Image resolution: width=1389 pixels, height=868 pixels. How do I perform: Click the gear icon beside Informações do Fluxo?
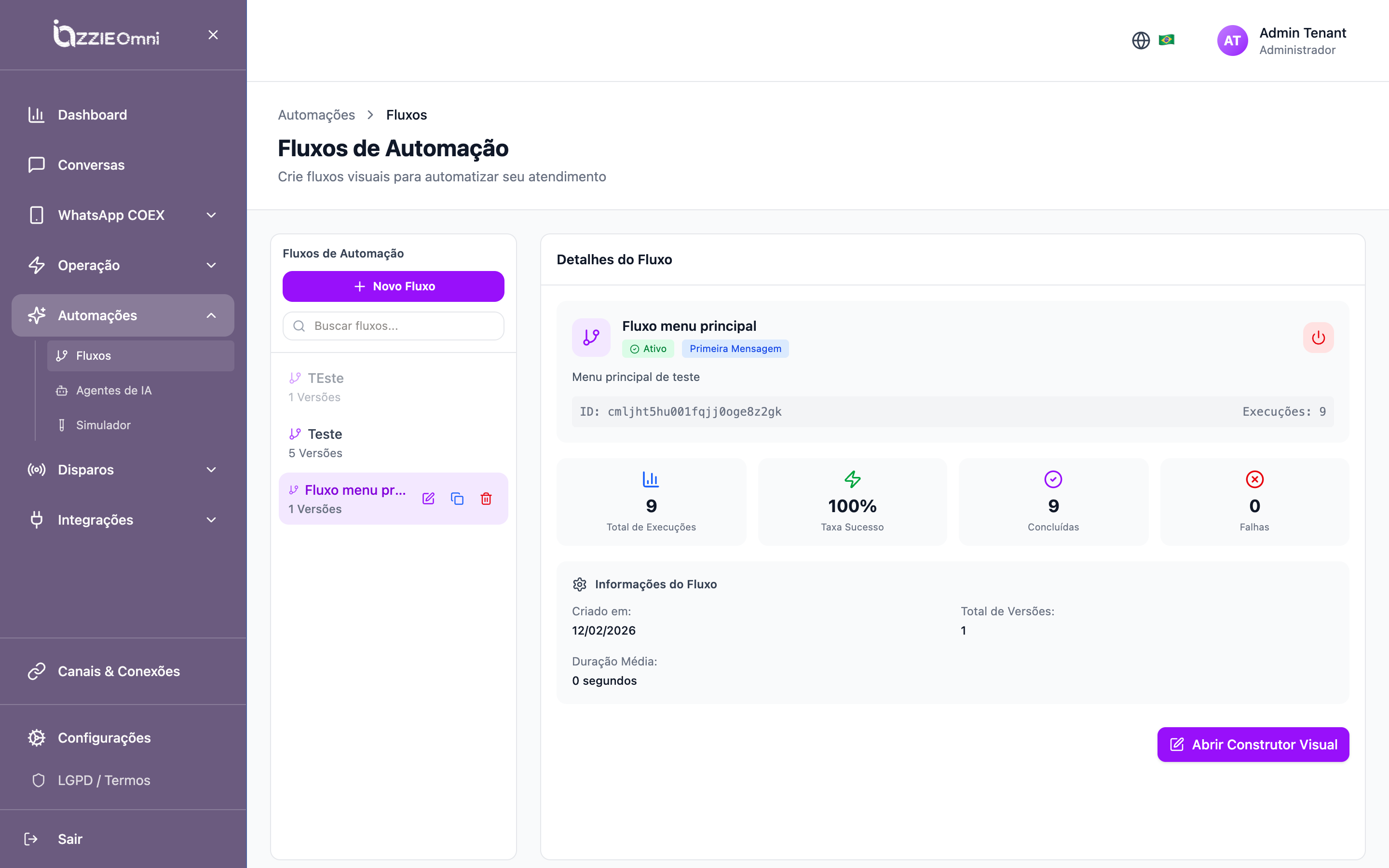pyautogui.click(x=580, y=584)
